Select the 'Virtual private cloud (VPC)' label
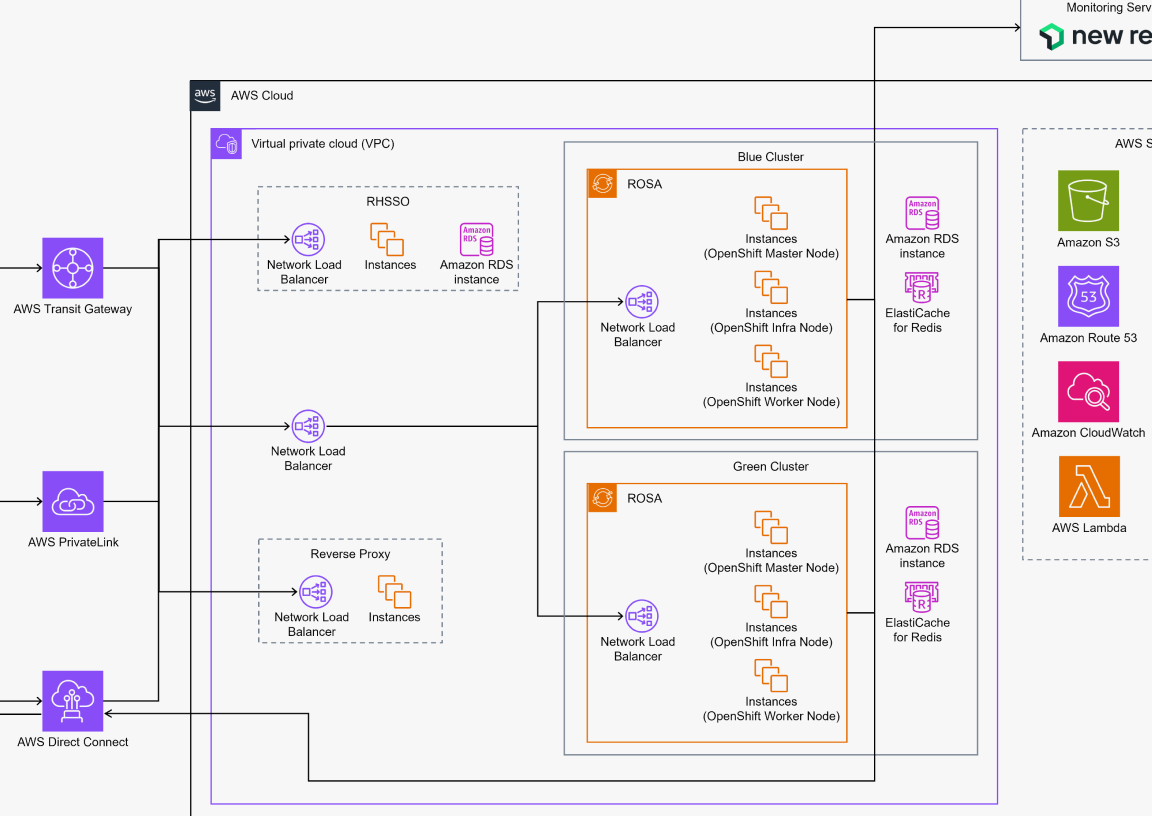This screenshot has height=816, width=1152. [x=323, y=144]
